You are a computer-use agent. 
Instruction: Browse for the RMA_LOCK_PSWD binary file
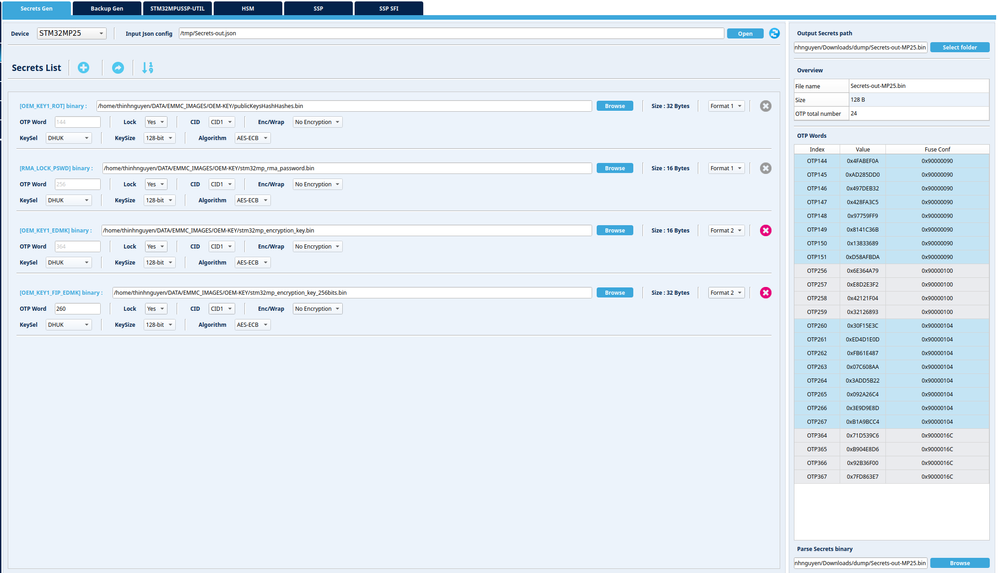(614, 169)
